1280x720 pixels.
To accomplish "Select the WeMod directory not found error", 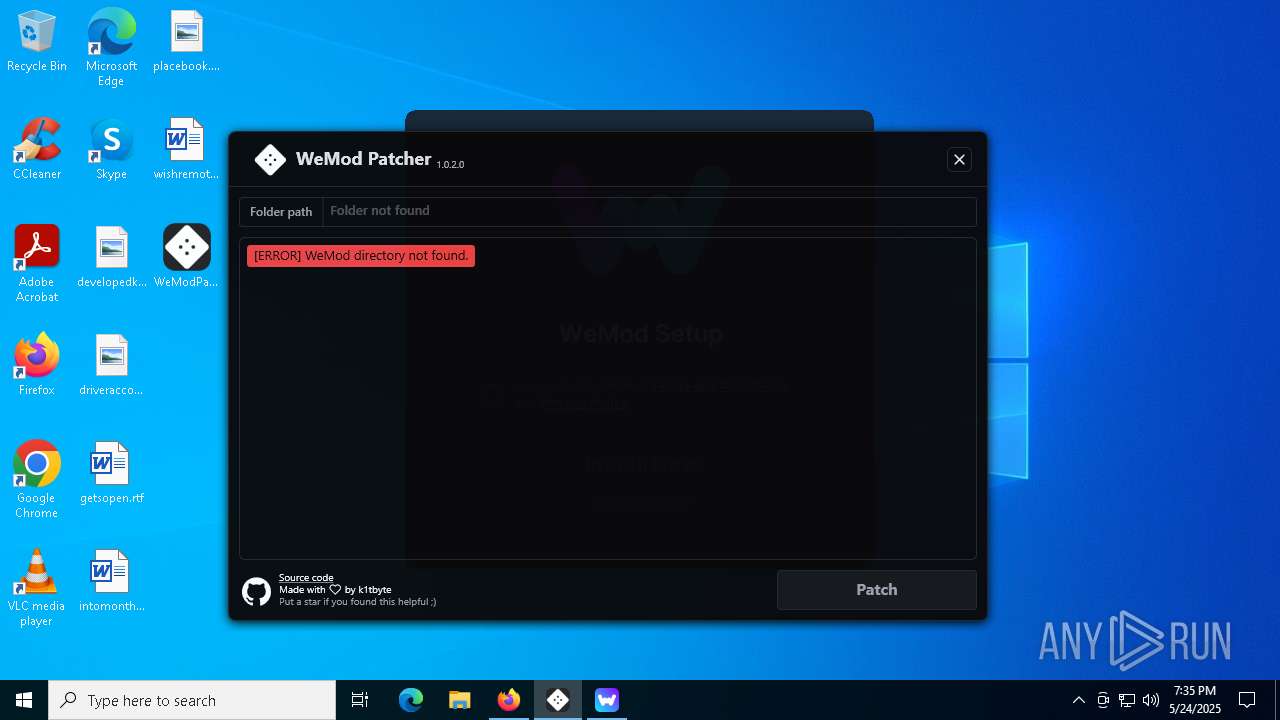I will pyautogui.click(x=361, y=256).
